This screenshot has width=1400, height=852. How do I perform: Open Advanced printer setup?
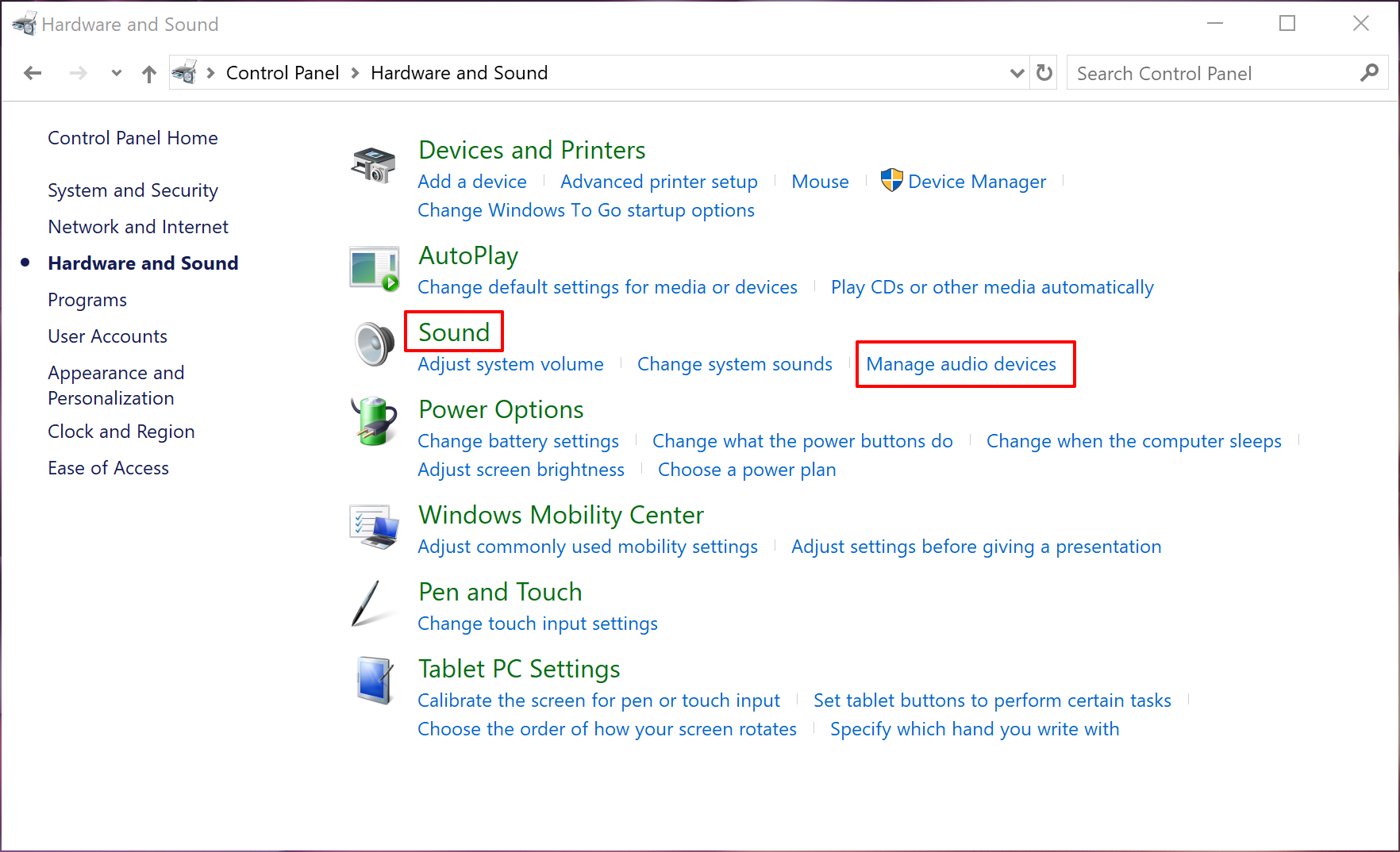click(659, 182)
